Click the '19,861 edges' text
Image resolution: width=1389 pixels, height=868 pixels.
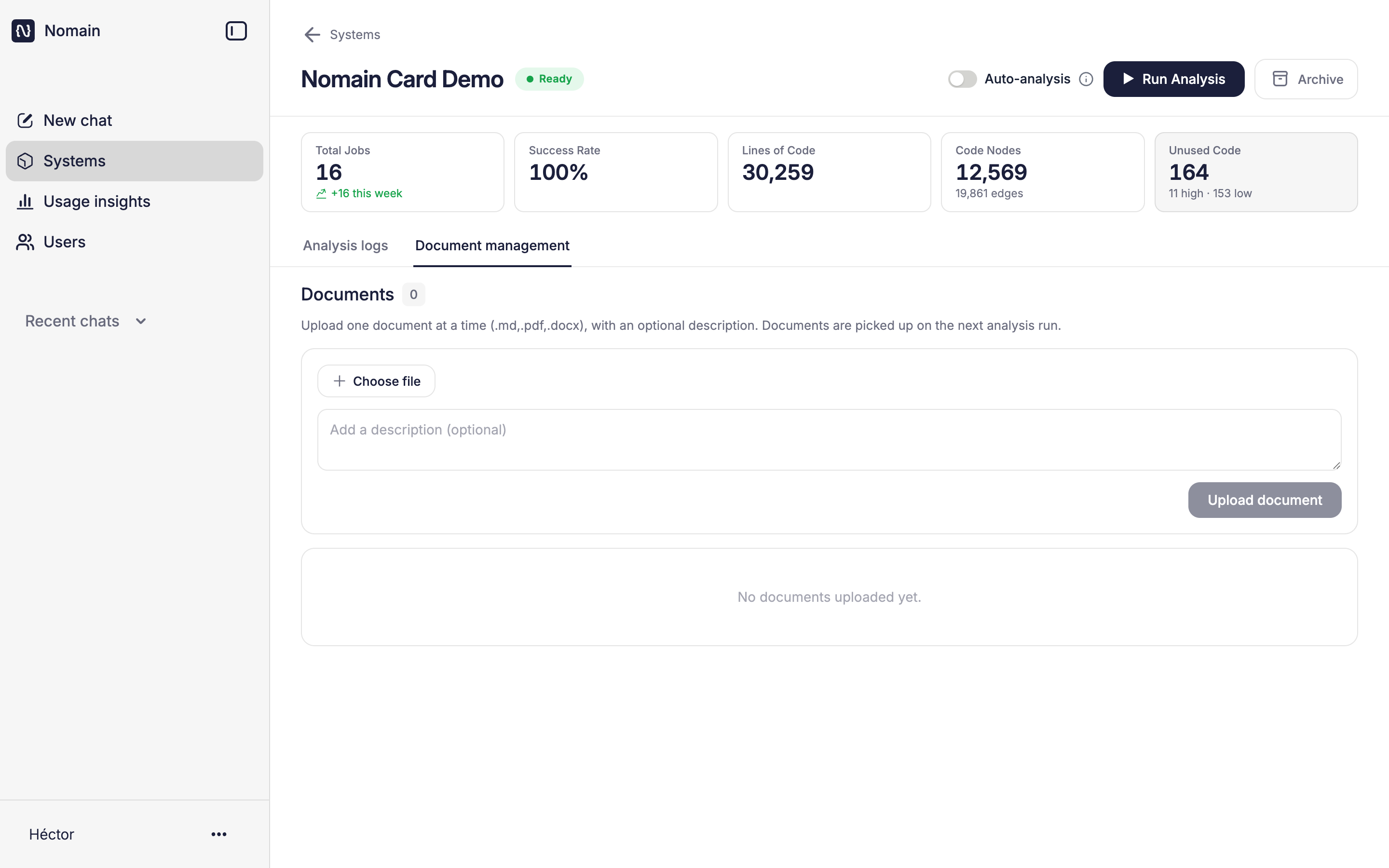click(989, 193)
